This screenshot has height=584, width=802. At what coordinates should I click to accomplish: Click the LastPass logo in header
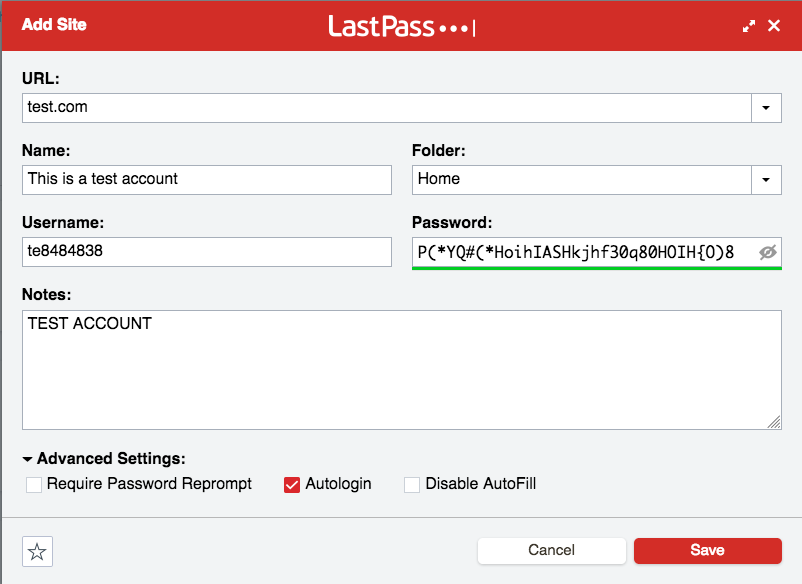402,26
